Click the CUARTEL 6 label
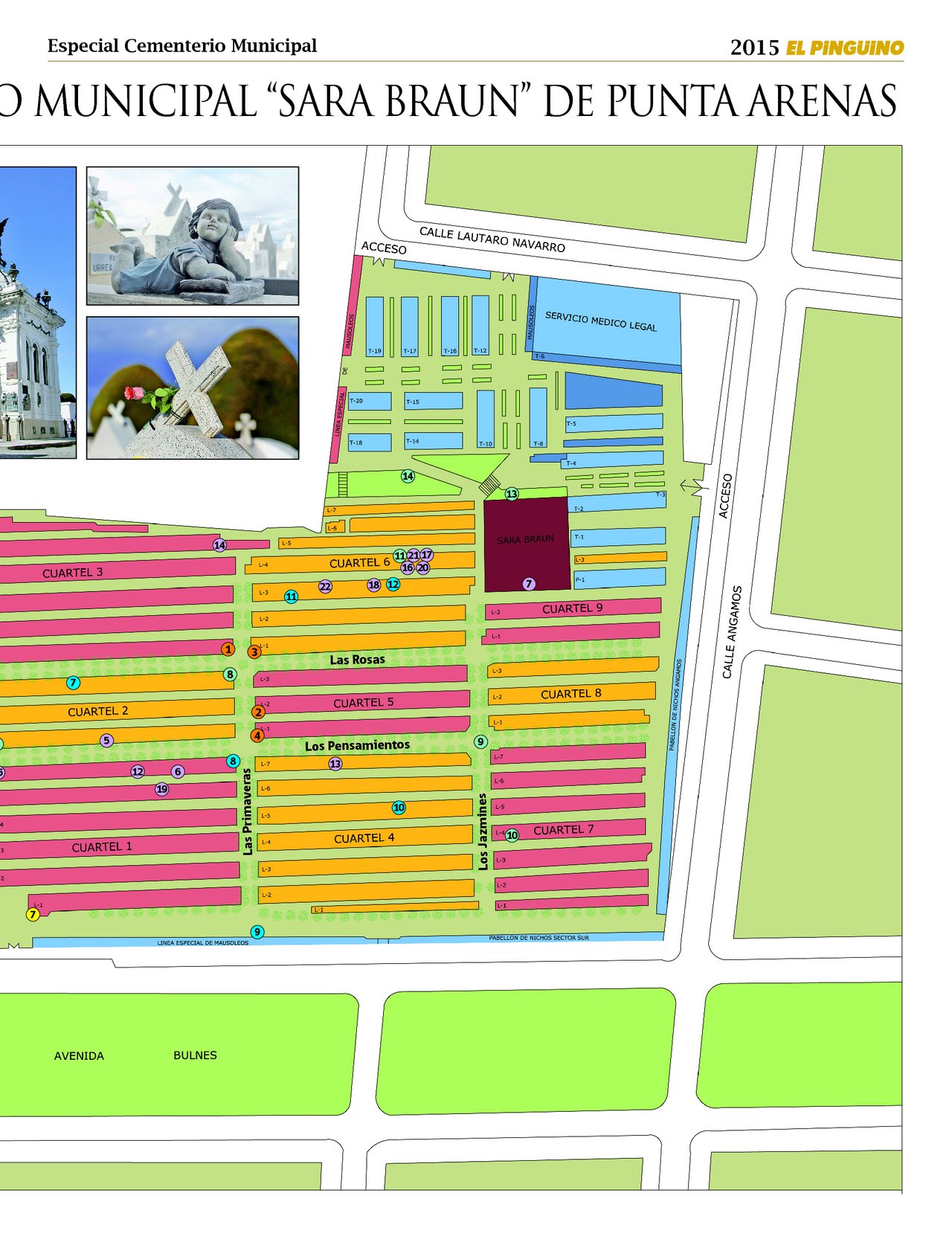The height and width of the screenshot is (1245, 952). click(x=360, y=563)
